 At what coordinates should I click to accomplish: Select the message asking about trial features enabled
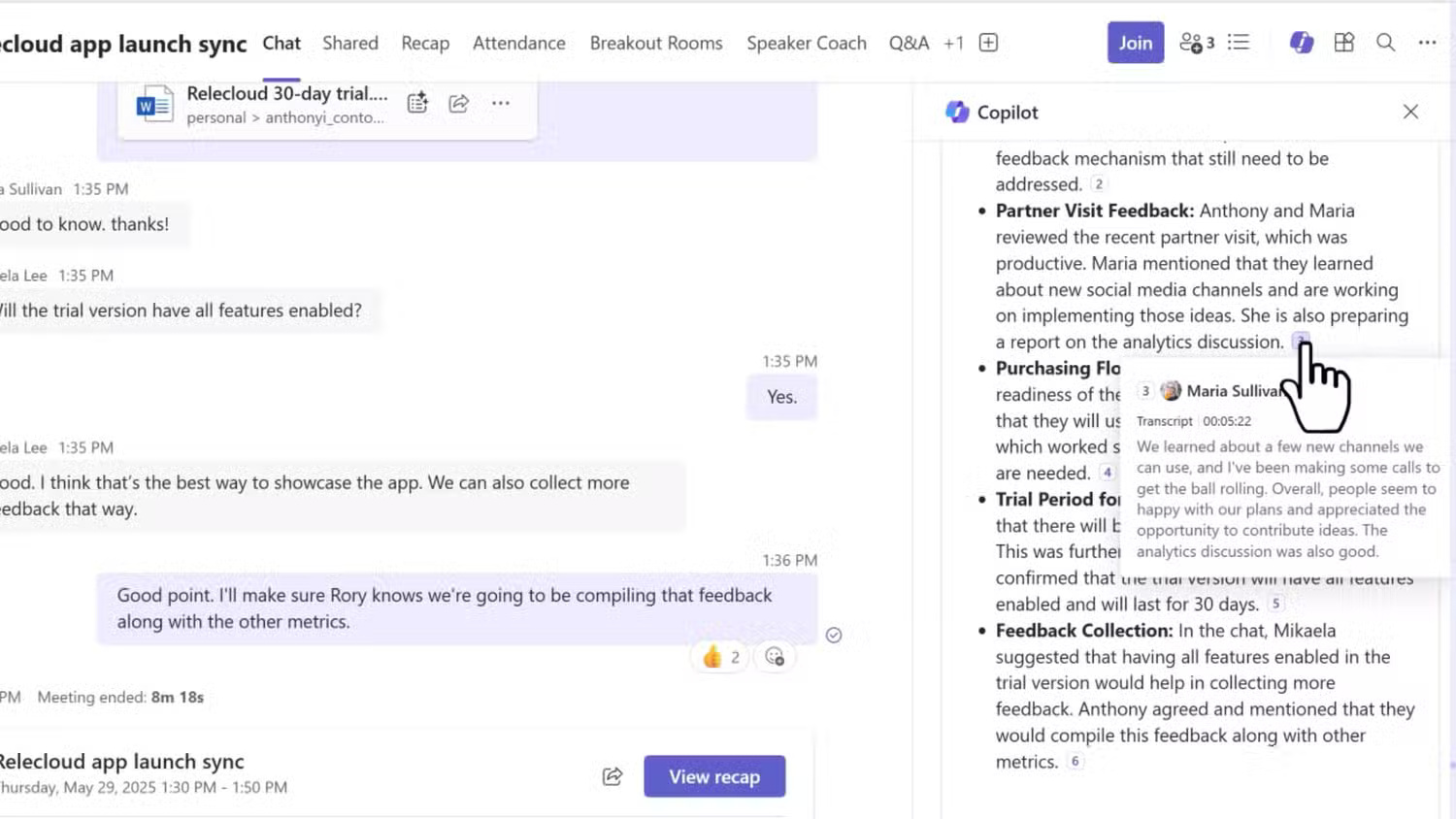pos(189,311)
